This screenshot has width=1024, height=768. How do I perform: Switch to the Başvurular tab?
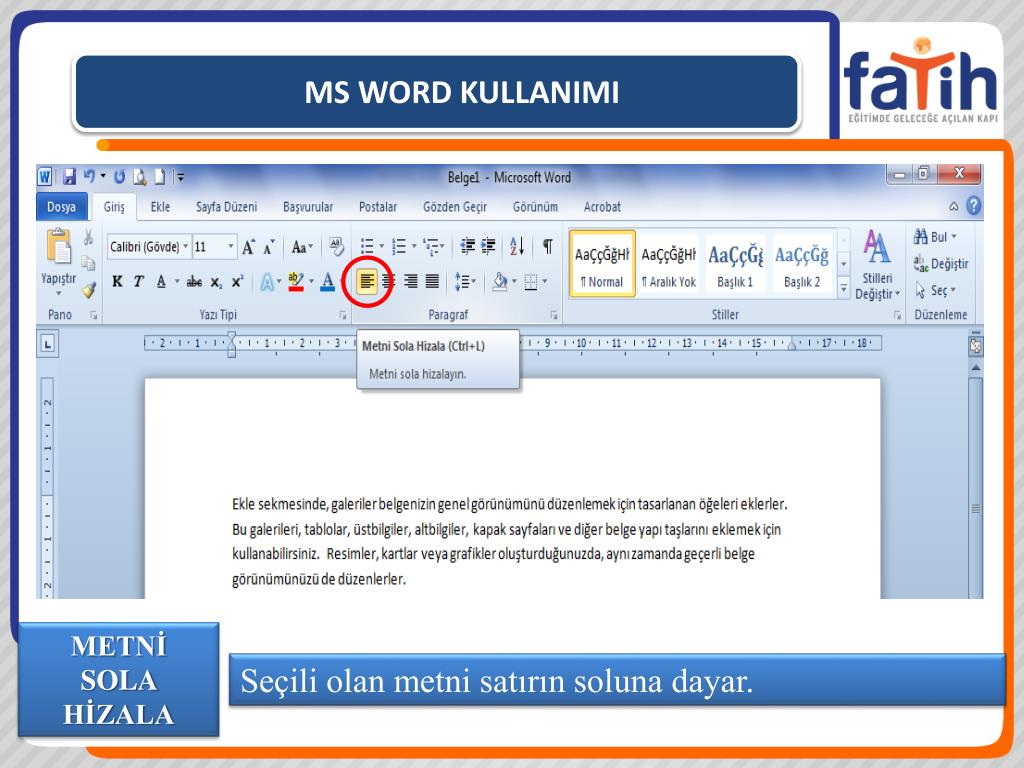coord(308,207)
